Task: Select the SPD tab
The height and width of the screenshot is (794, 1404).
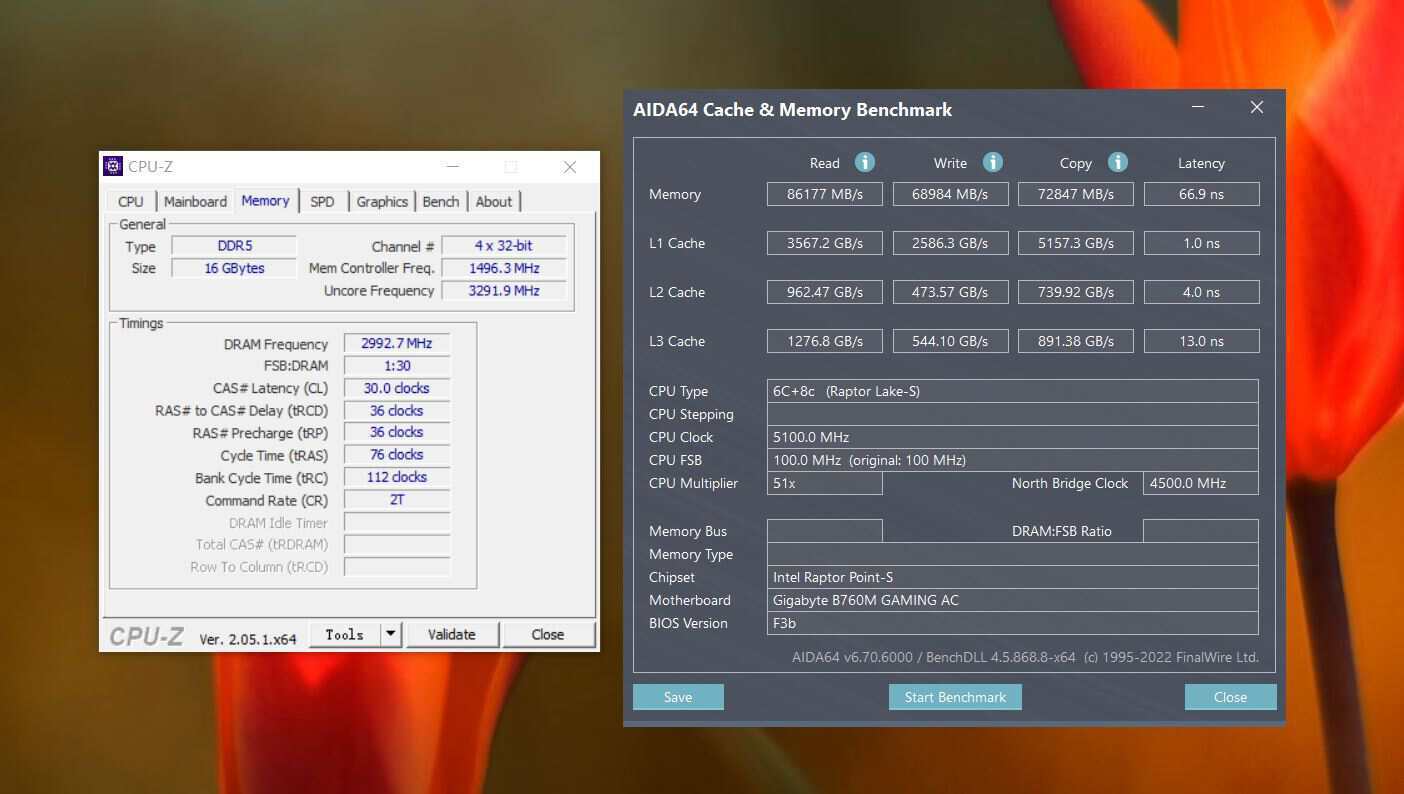Action: coord(322,201)
